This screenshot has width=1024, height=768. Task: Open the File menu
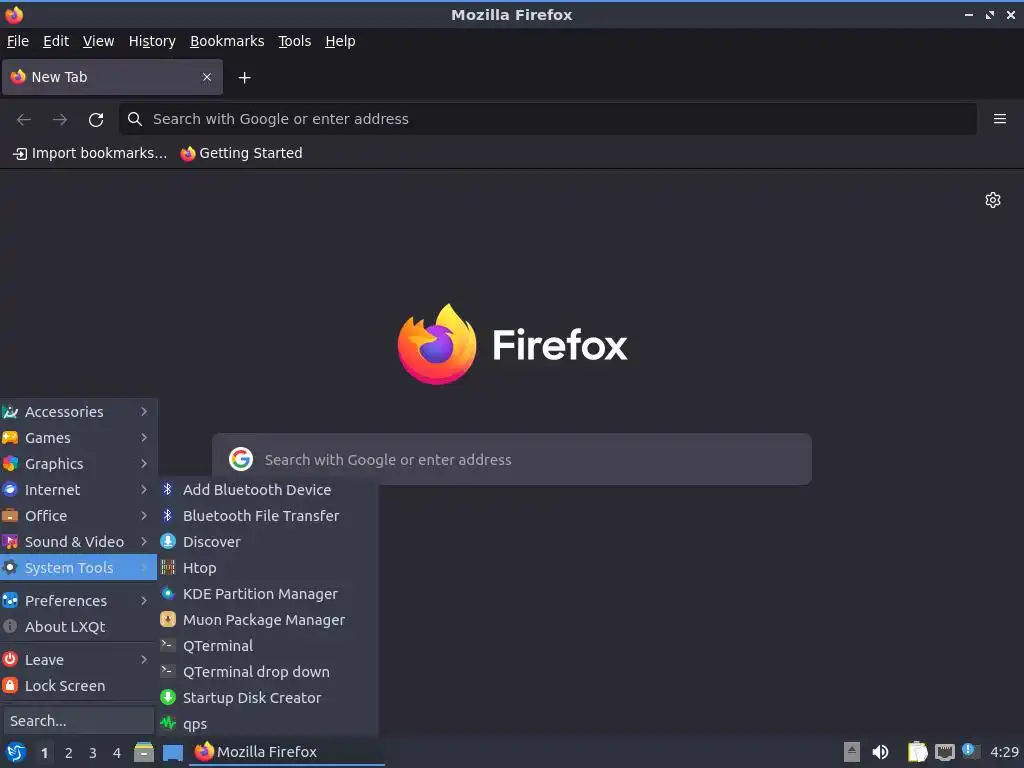tap(18, 41)
